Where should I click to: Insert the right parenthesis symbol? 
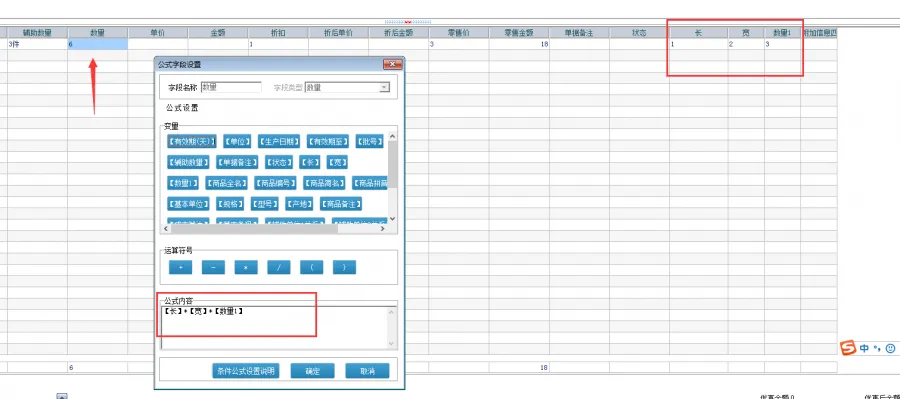click(x=344, y=268)
